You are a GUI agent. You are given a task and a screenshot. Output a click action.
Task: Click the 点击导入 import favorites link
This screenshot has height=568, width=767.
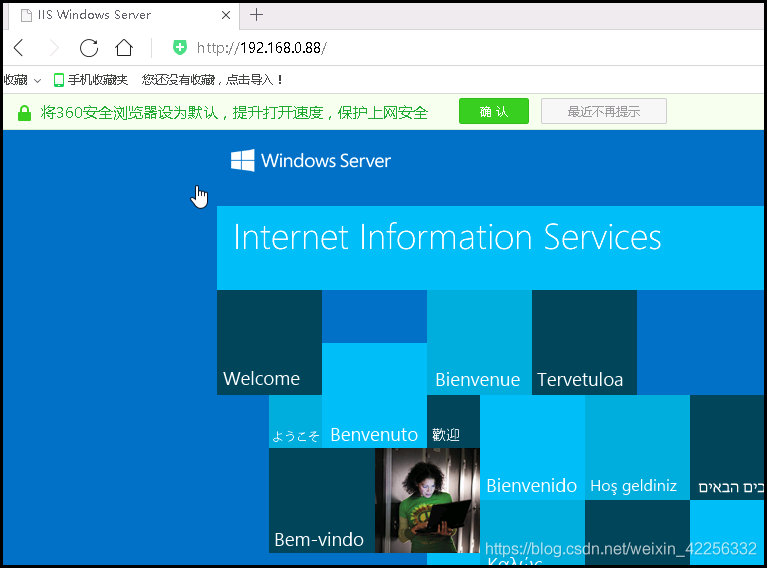tap(253, 80)
